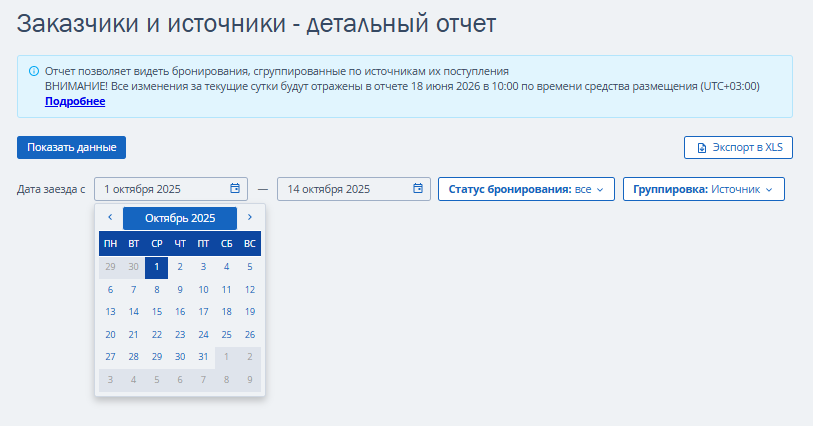Click greyed September 30 in first row
813x426 pixels.
tap(133, 267)
